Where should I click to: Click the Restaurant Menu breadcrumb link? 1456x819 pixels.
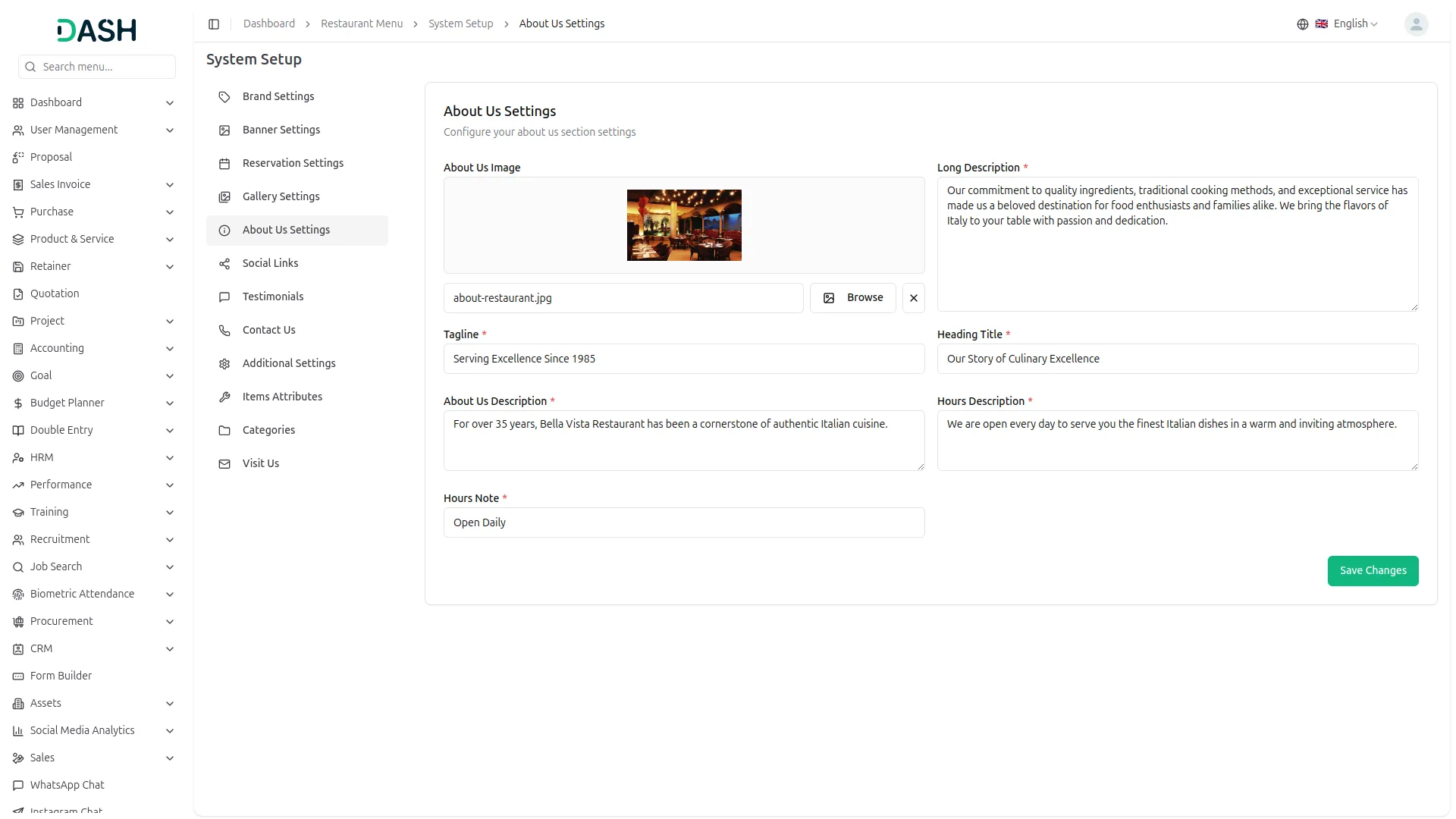pyautogui.click(x=362, y=24)
